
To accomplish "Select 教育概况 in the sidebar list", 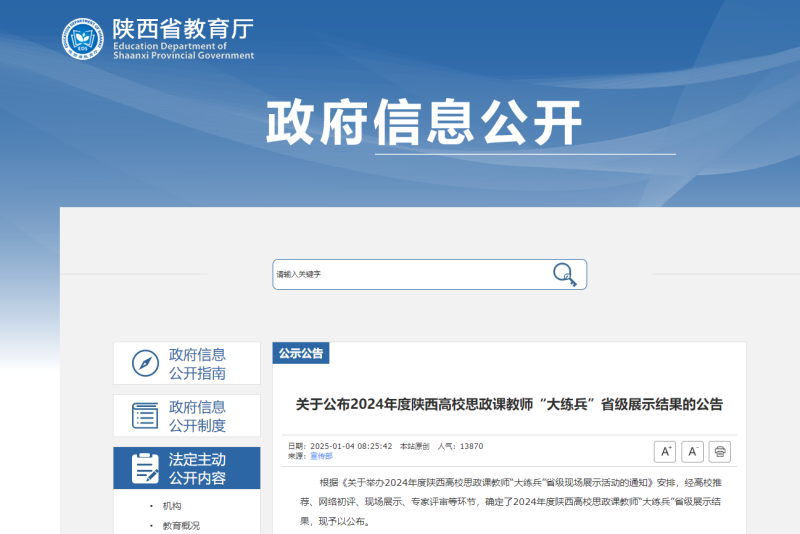I will point(181,525).
